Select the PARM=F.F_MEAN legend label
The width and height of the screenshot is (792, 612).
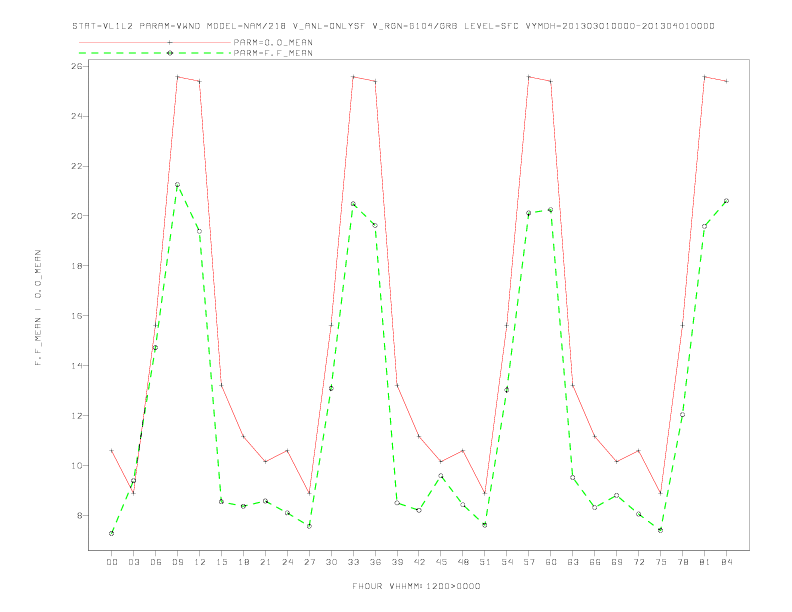pyautogui.click(x=273, y=53)
